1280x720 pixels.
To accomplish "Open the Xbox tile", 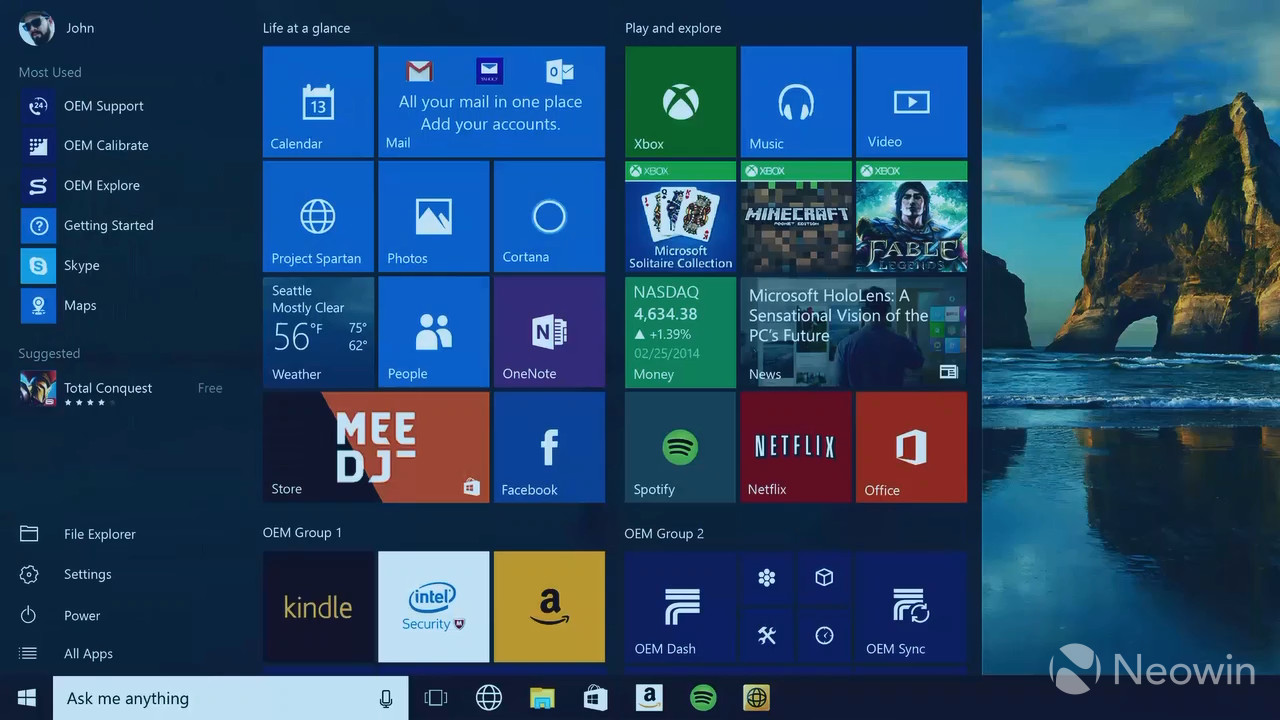I will tap(680, 101).
